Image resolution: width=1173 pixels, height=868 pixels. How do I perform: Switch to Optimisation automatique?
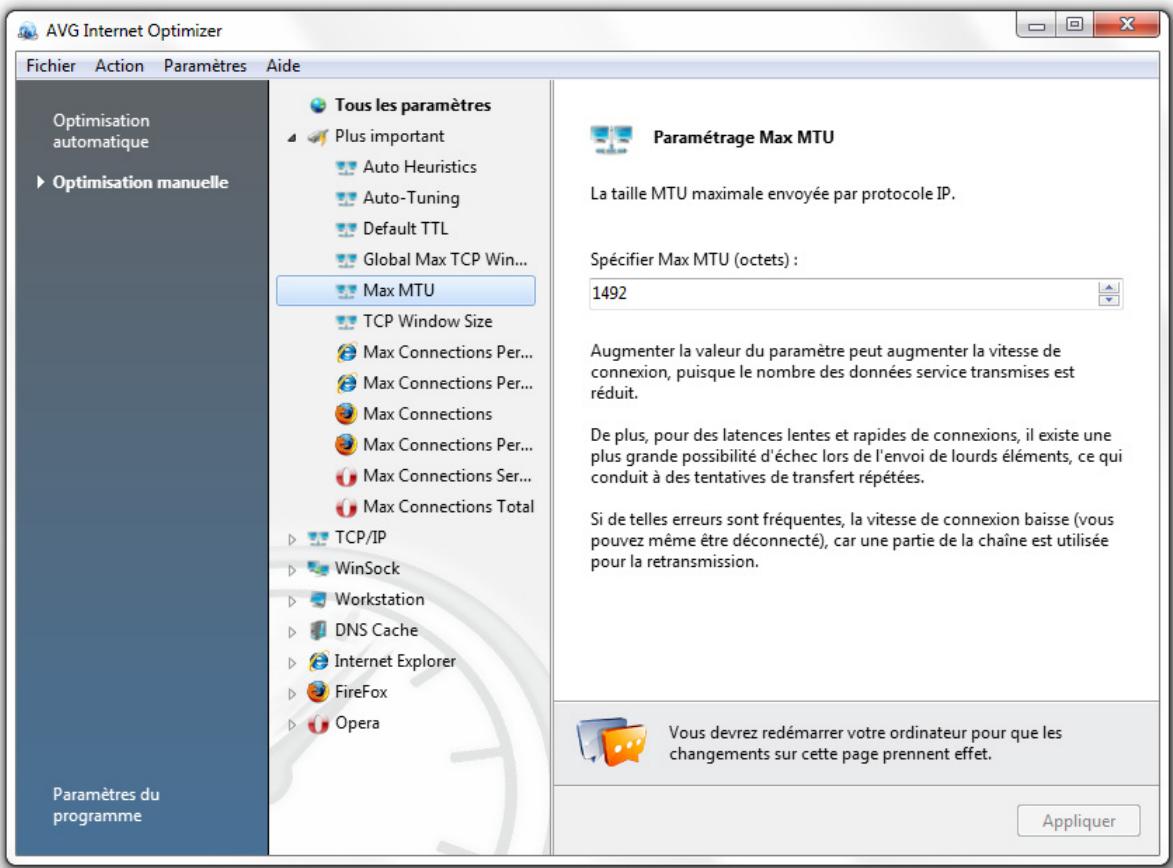tap(101, 131)
